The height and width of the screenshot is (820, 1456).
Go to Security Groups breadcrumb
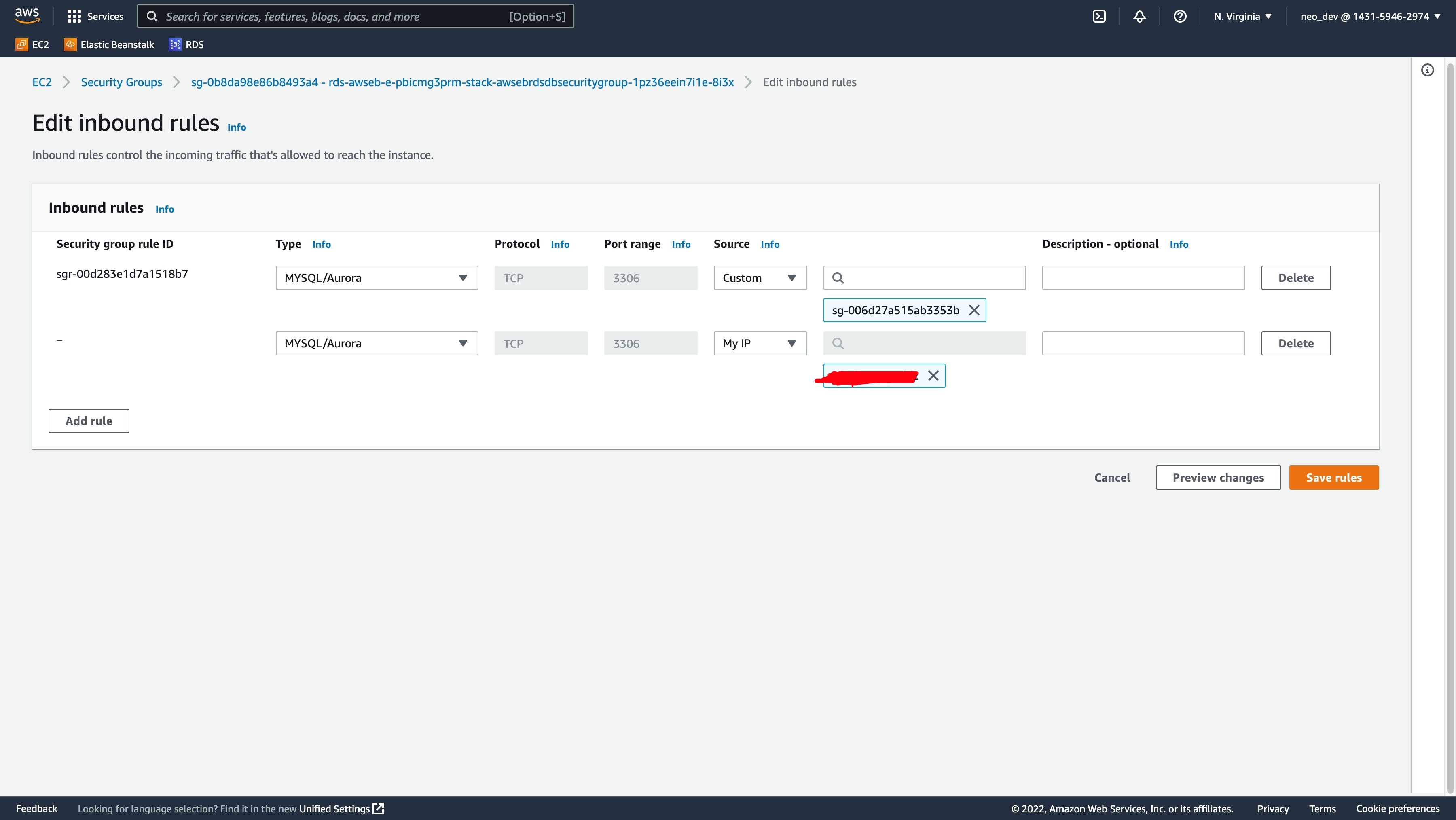[x=121, y=82]
